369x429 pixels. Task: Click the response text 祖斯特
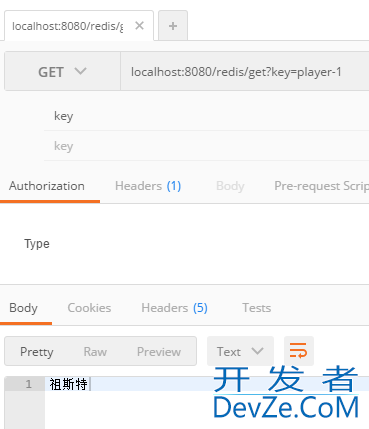click(x=69, y=384)
